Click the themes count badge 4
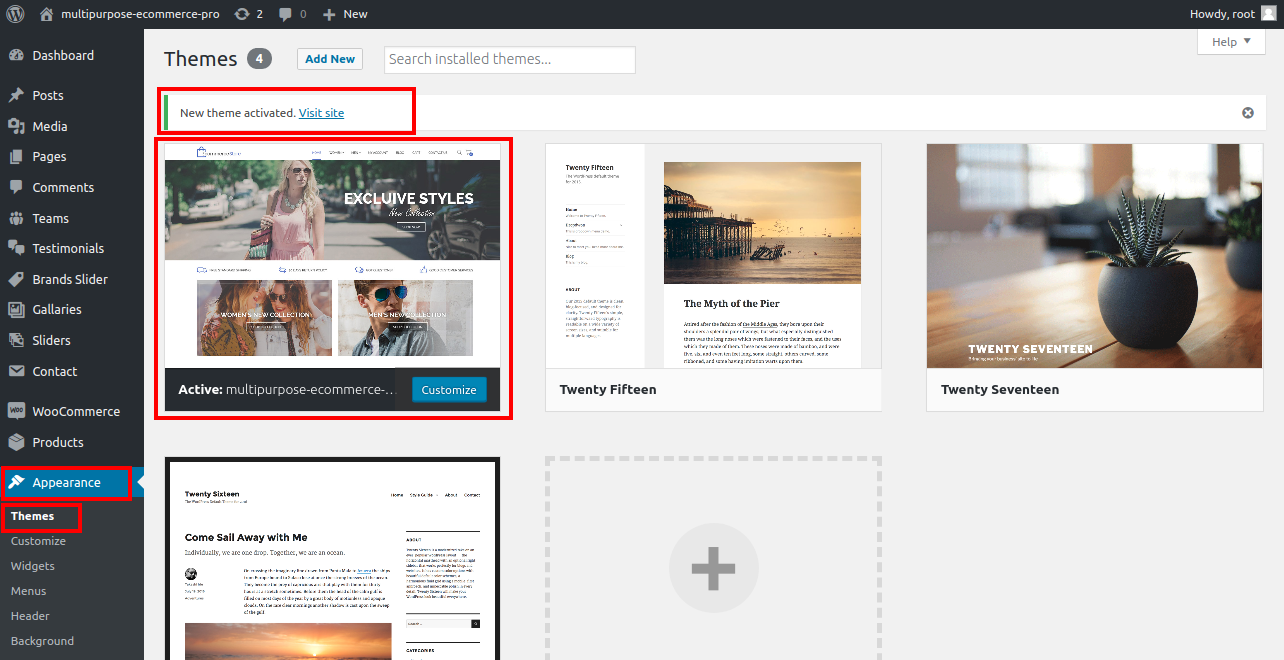Screen dimensions: 1284x660 click(x=259, y=59)
